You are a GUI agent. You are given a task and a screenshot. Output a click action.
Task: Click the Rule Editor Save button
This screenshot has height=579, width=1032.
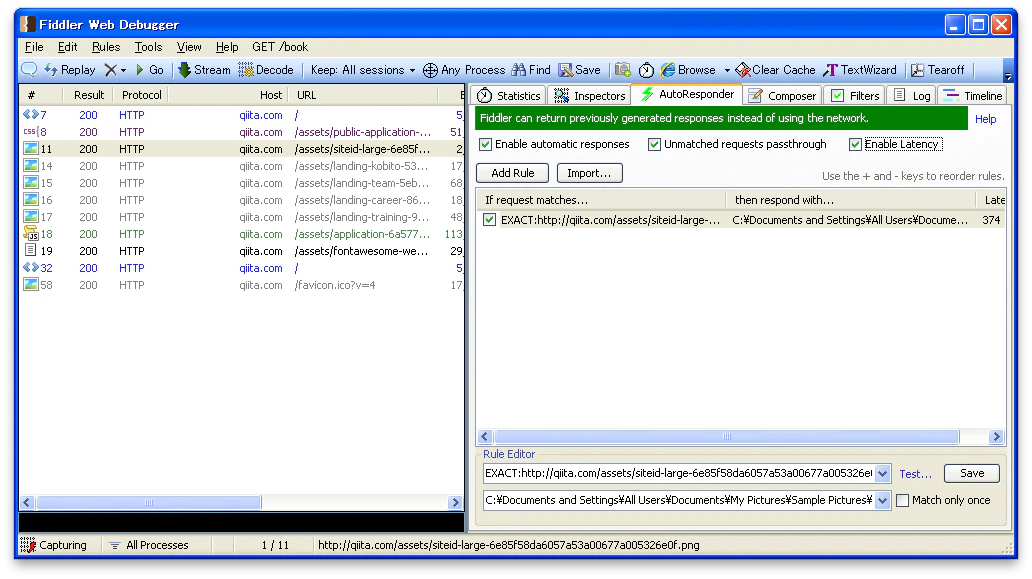click(x=971, y=473)
